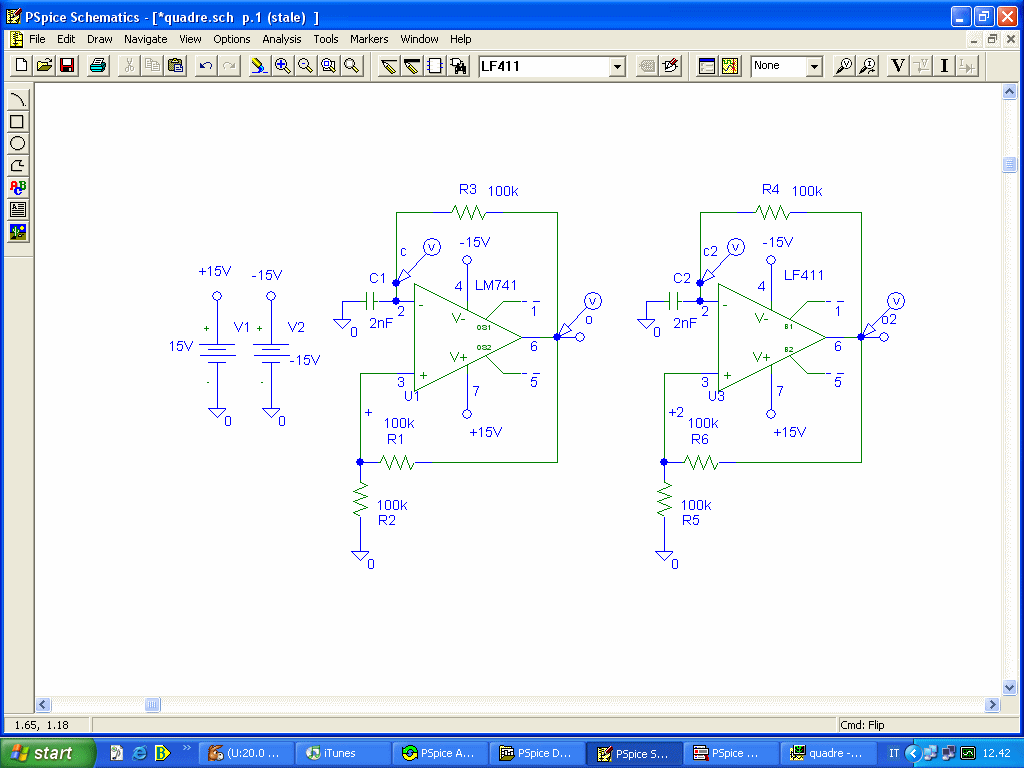Viewport: 1024px width, 768px height.
Task: Print the schematic using printer icon
Action: click(98, 65)
